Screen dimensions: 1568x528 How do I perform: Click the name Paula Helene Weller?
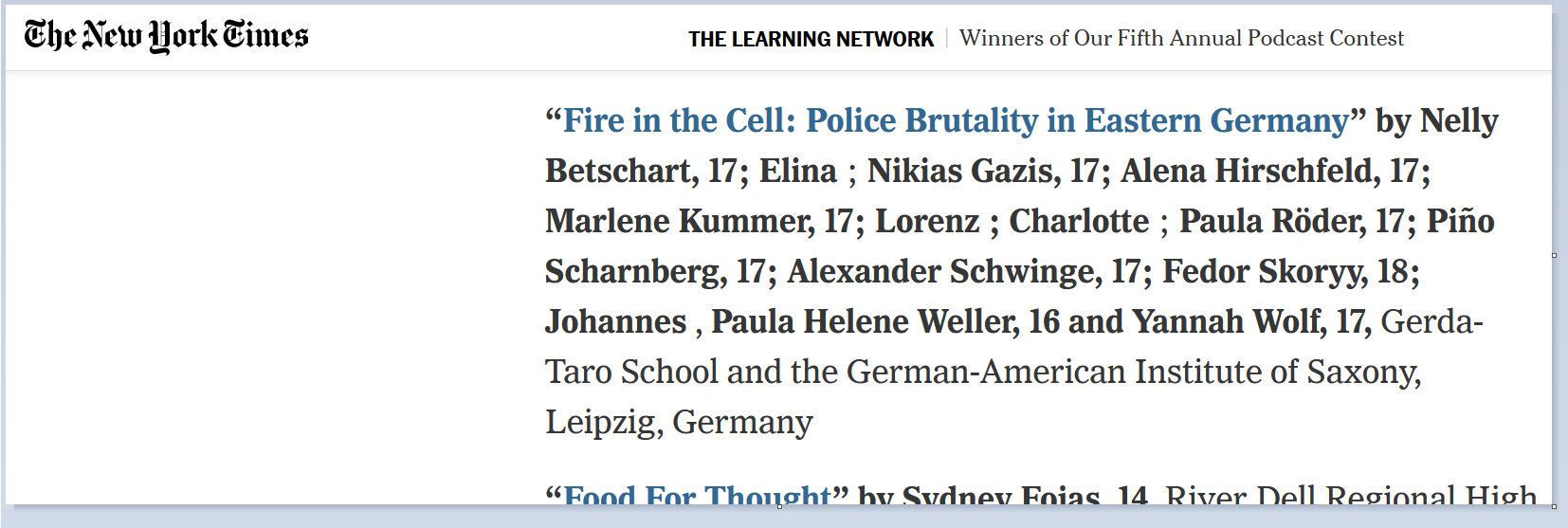(x=865, y=321)
